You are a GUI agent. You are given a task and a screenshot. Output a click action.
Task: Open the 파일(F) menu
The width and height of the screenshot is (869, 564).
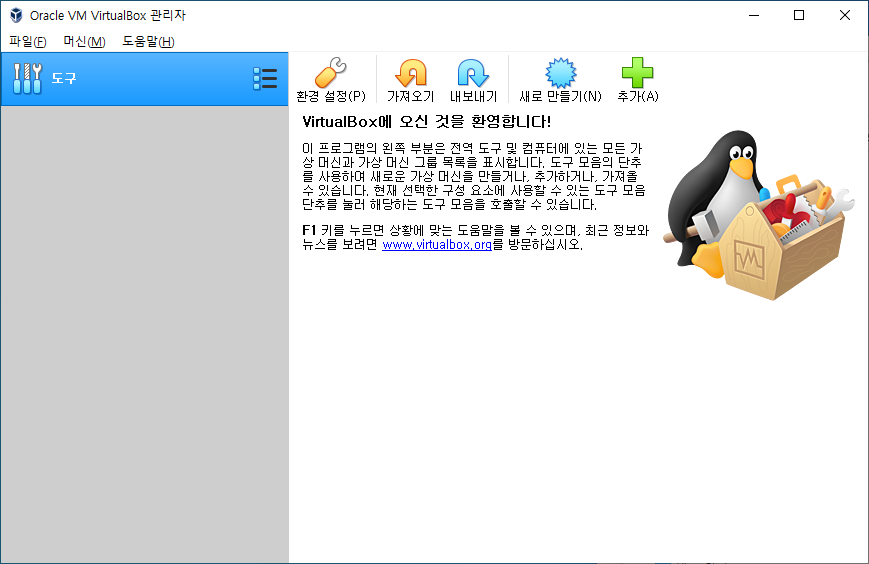[28, 42]
